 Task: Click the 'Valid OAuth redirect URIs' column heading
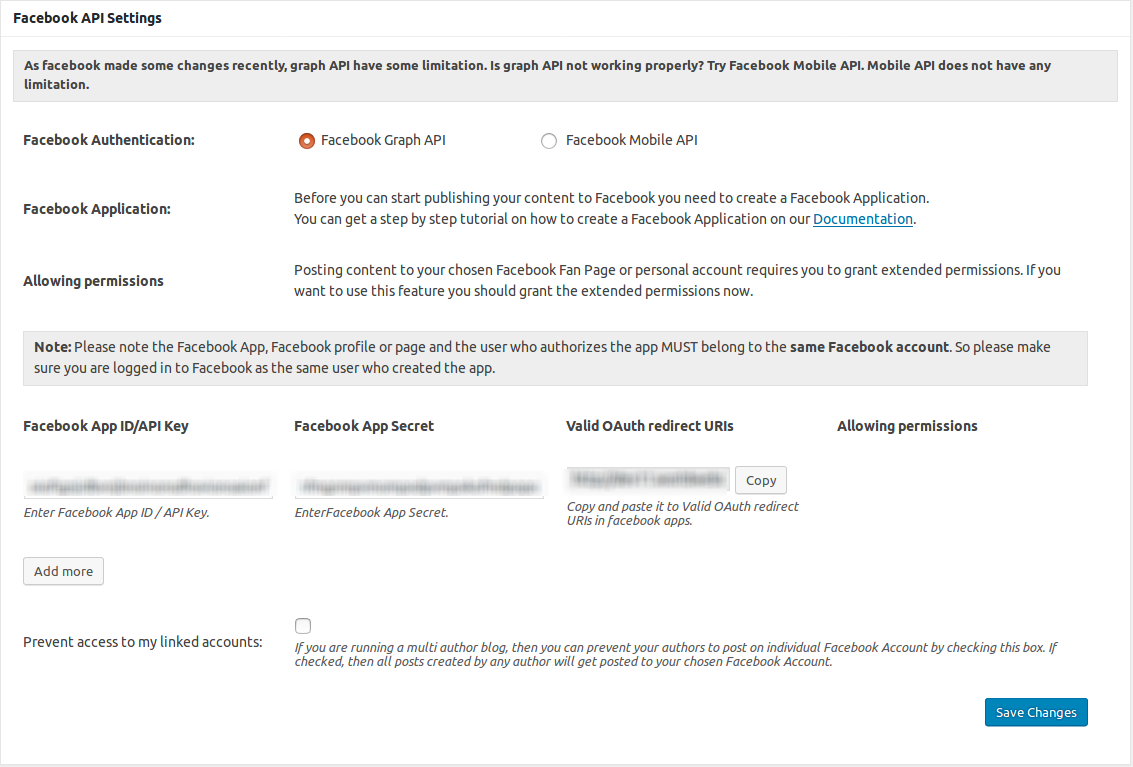[x=649, y=426]
